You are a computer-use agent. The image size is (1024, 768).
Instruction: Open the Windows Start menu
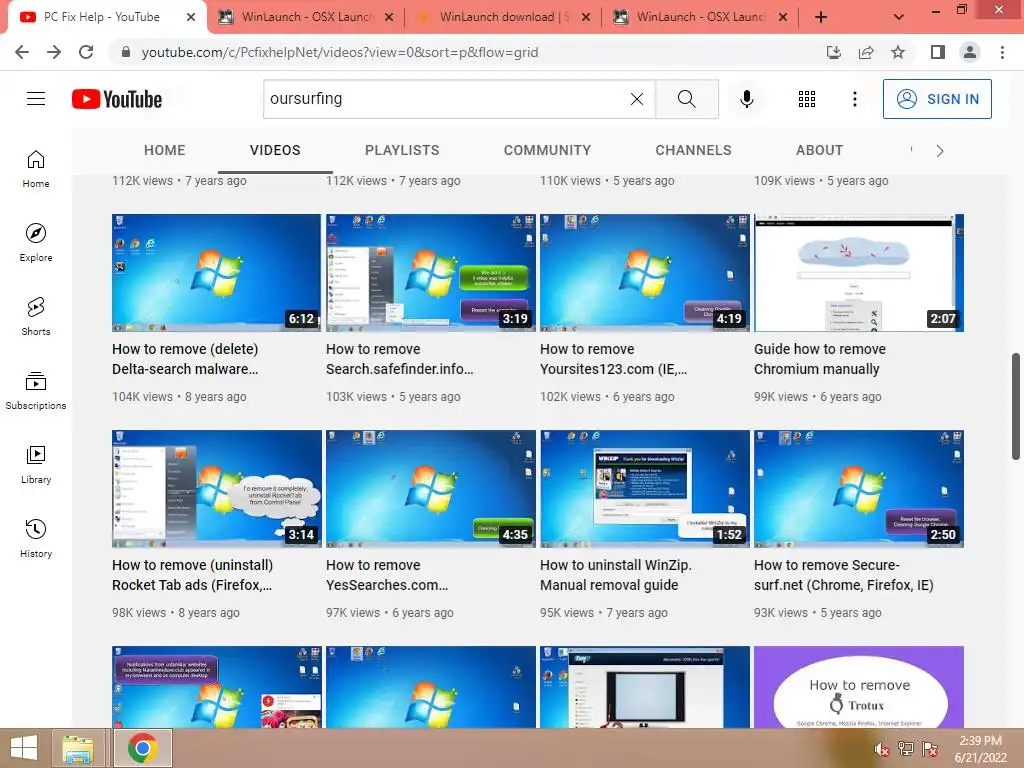24,748
